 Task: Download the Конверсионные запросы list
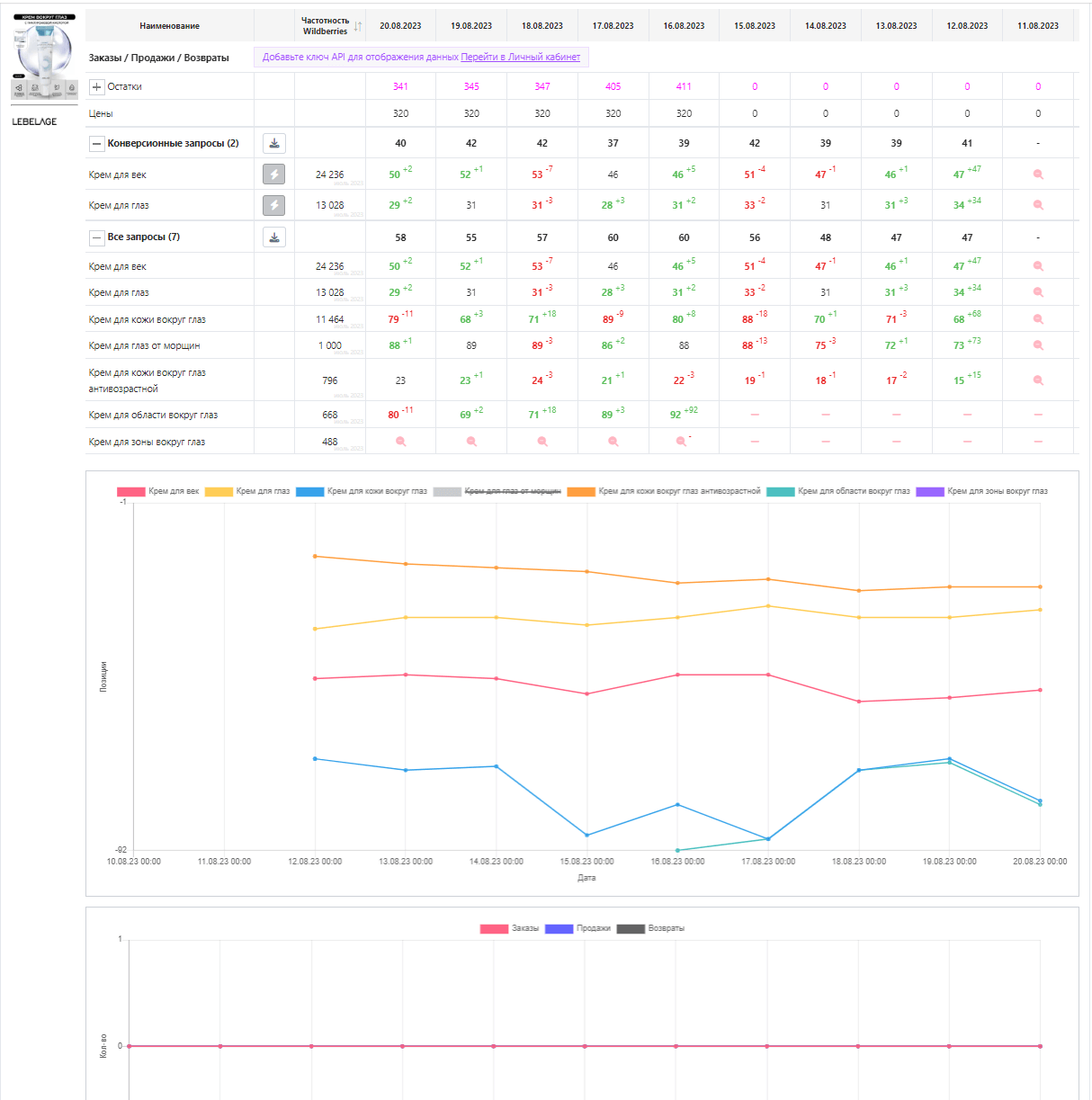point(274,143)
